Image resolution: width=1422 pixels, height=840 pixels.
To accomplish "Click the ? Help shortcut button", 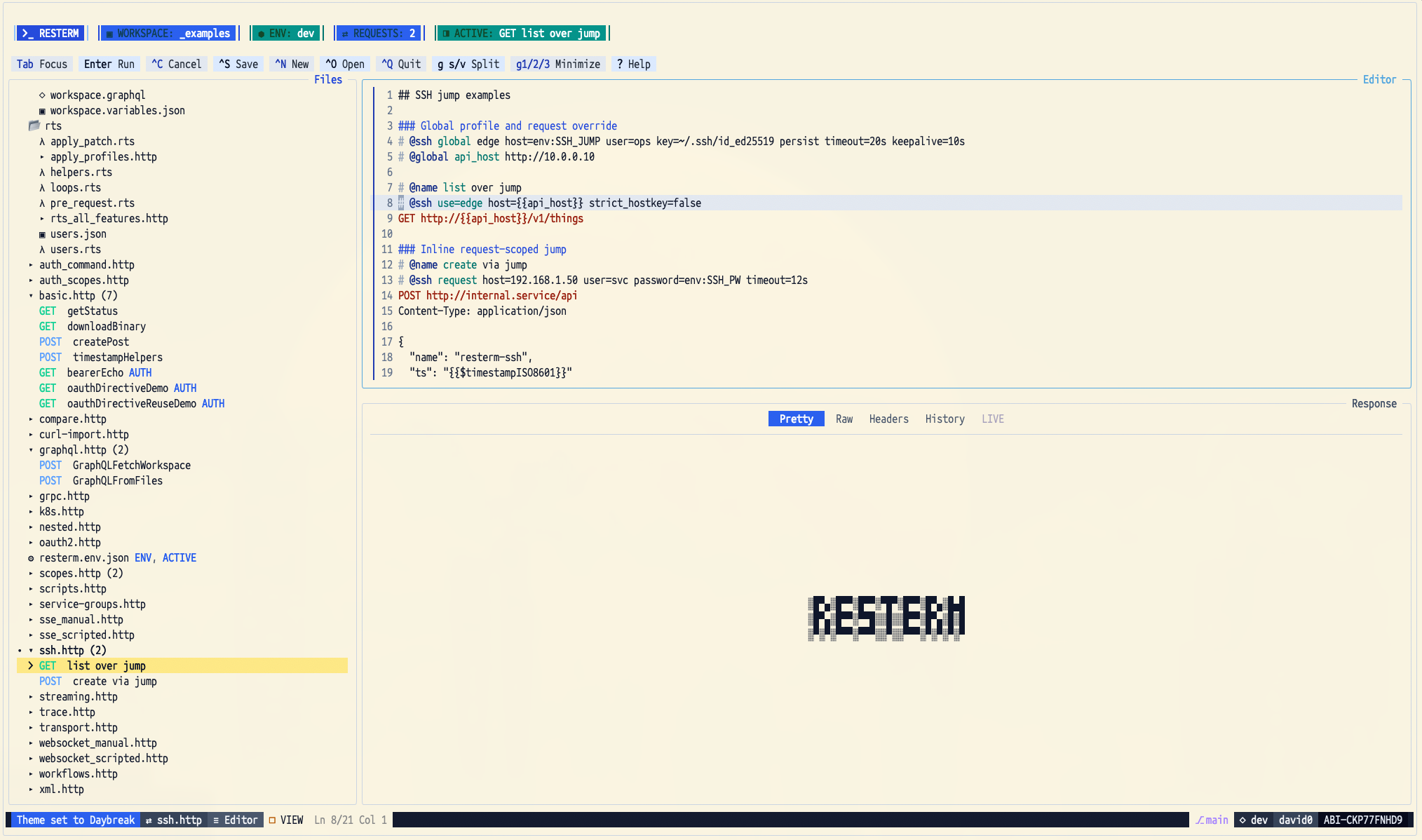I will [x=634, y=64].
